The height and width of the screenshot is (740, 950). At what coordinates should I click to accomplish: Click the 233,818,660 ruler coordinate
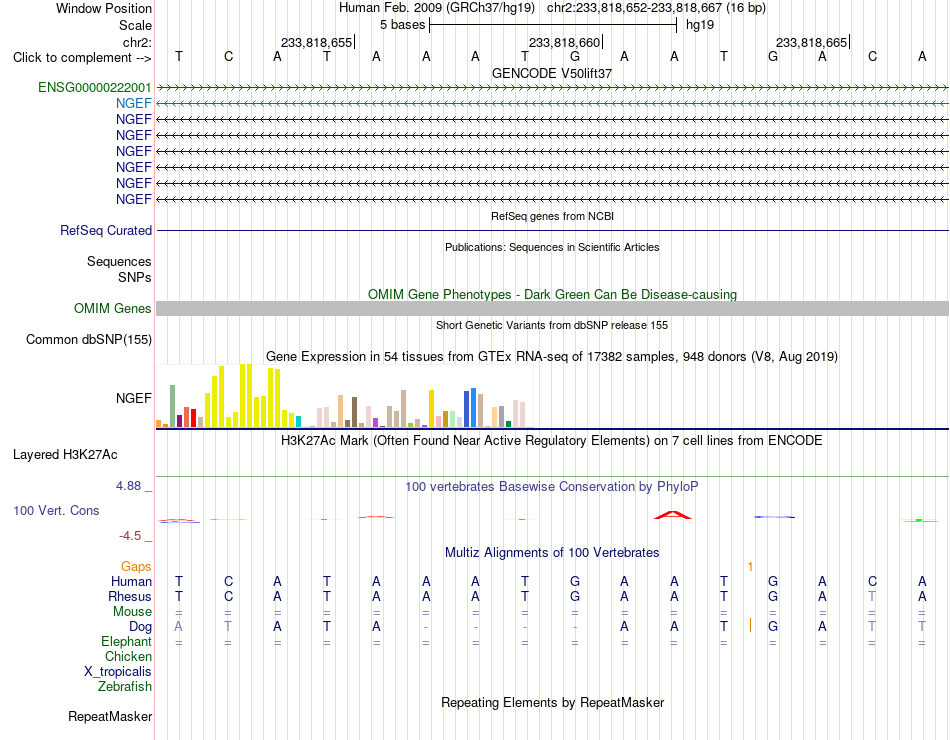point(564,42)
